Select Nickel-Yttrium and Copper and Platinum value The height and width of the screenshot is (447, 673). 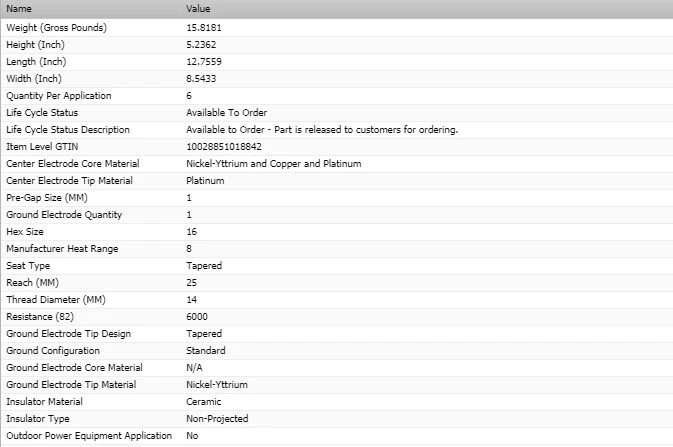pyautogui.click(x=273, y=164)
